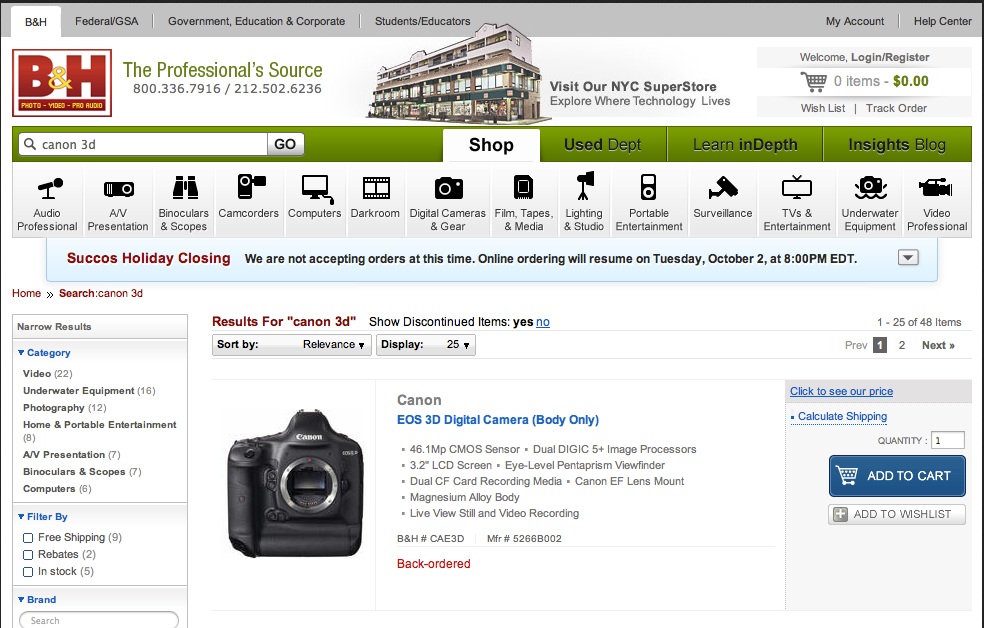The image size is (984, 628).
Task: Select the Shop tab
Action: [491, 145]
